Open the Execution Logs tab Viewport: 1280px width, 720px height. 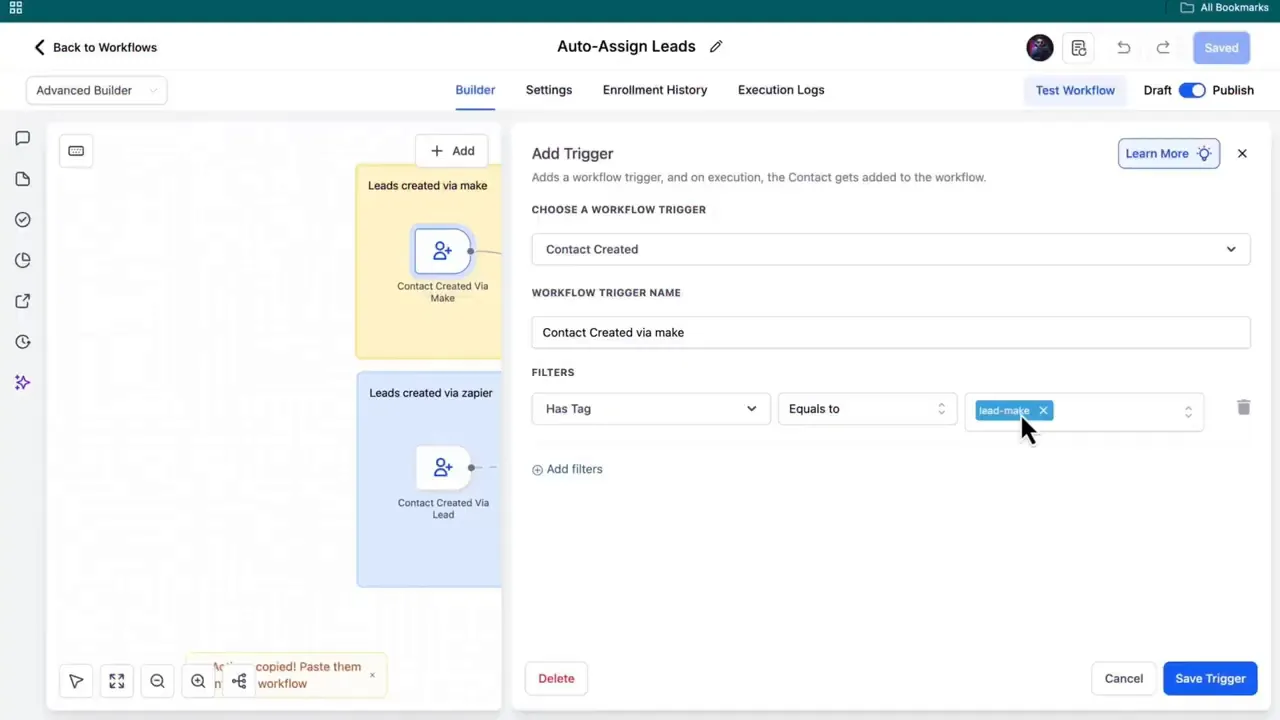point(780,90)
